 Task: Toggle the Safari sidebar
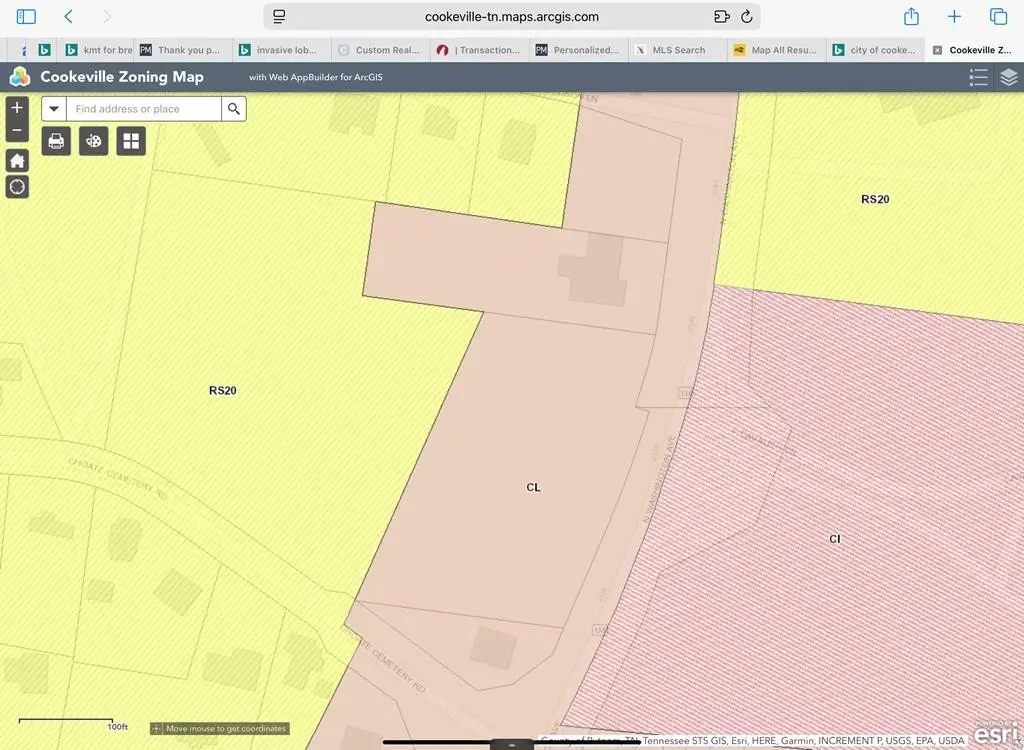pyautogui.click(x=26, y=17)
